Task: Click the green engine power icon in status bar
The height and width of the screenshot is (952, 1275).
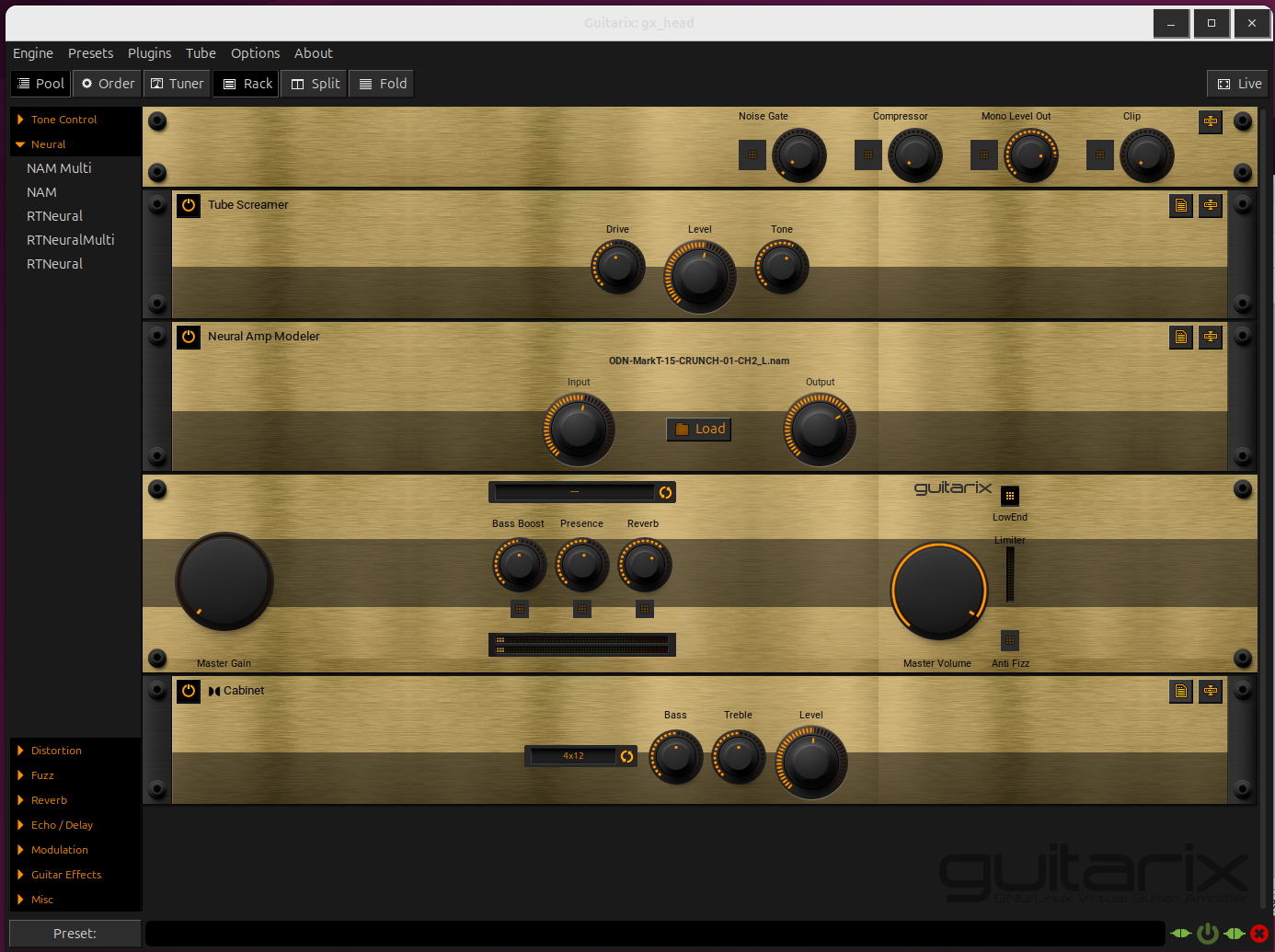Action: pos(1207,934)
